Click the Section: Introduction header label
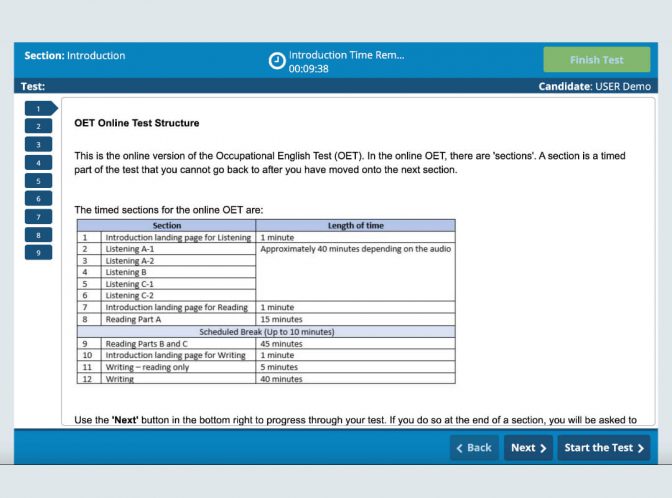Image resolution: width=672 pixels, height=498 pixels. coord(75,56)
